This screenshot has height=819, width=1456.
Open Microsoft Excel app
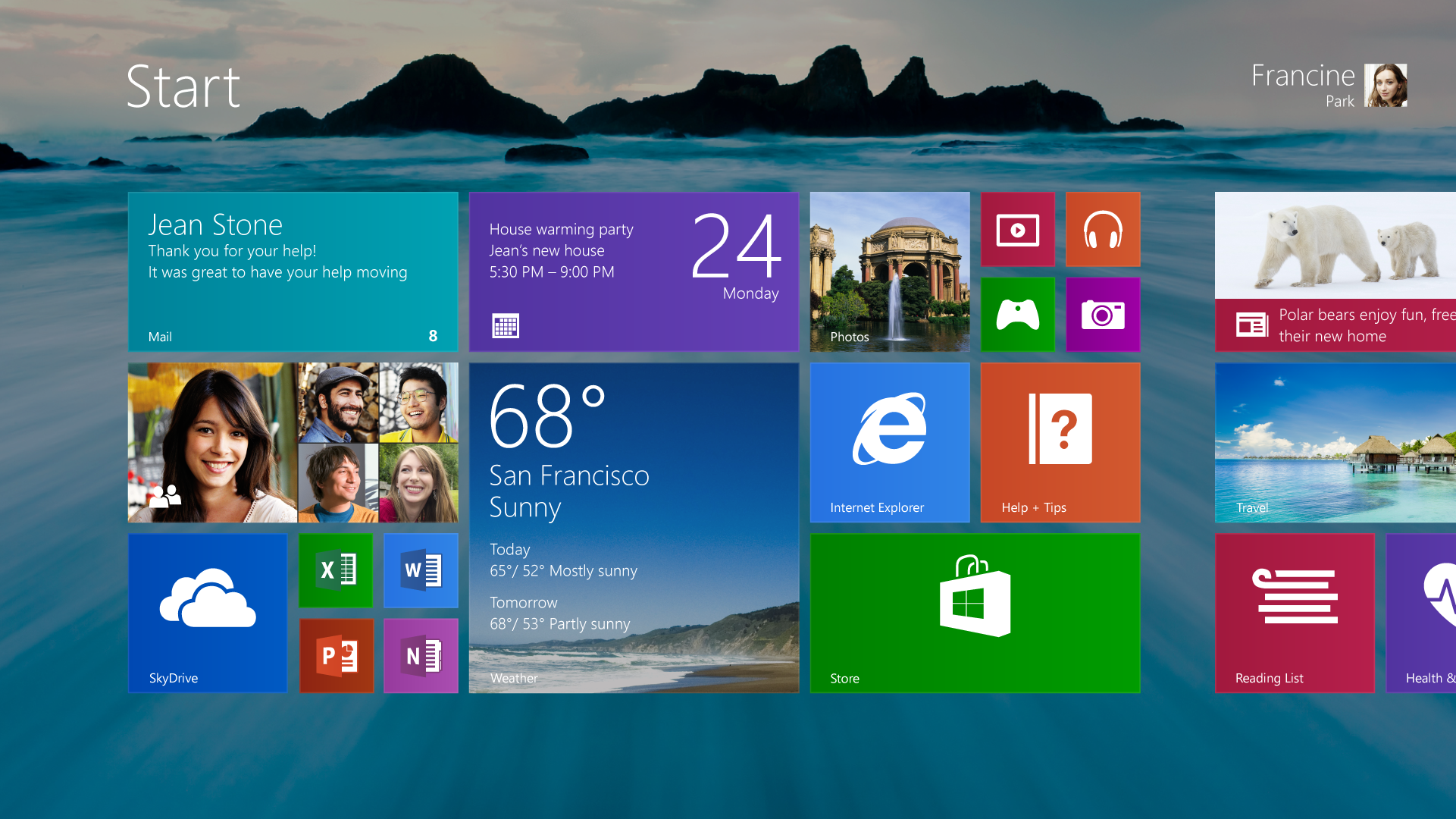click(337, 570)
